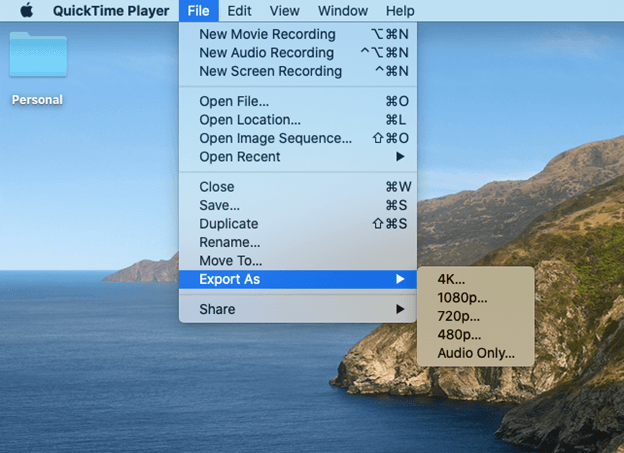
Task: Open the View menu
Action: (285, 11)
